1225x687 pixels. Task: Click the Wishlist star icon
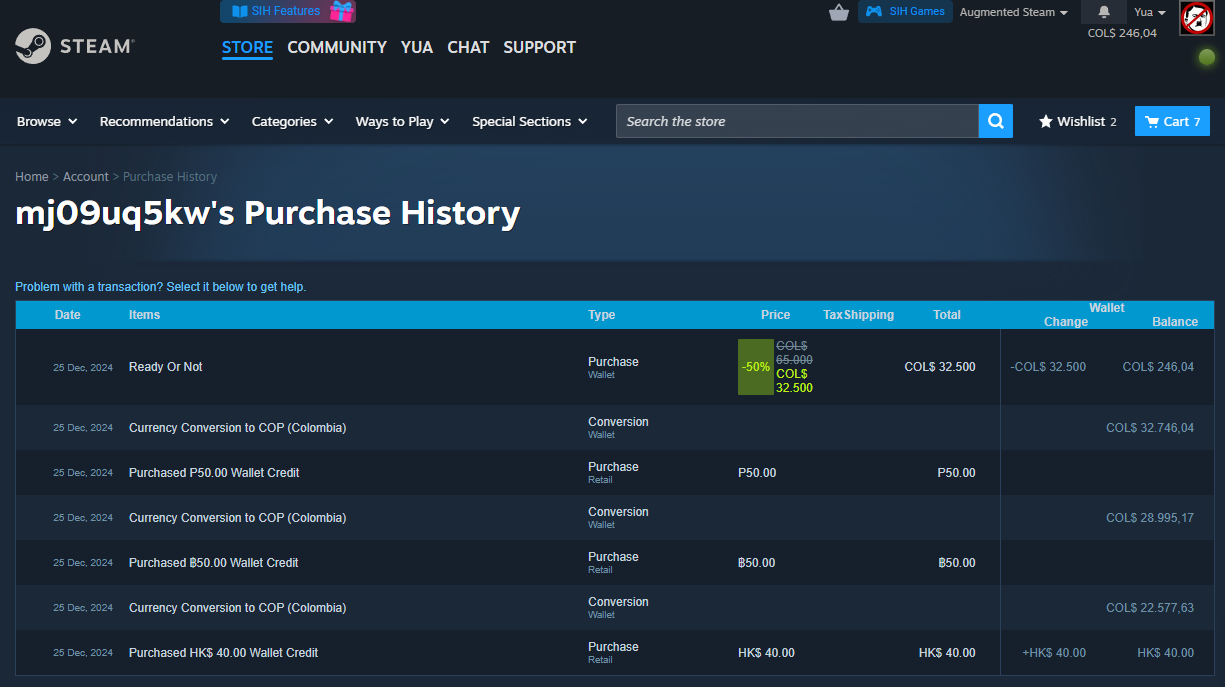1046,121
